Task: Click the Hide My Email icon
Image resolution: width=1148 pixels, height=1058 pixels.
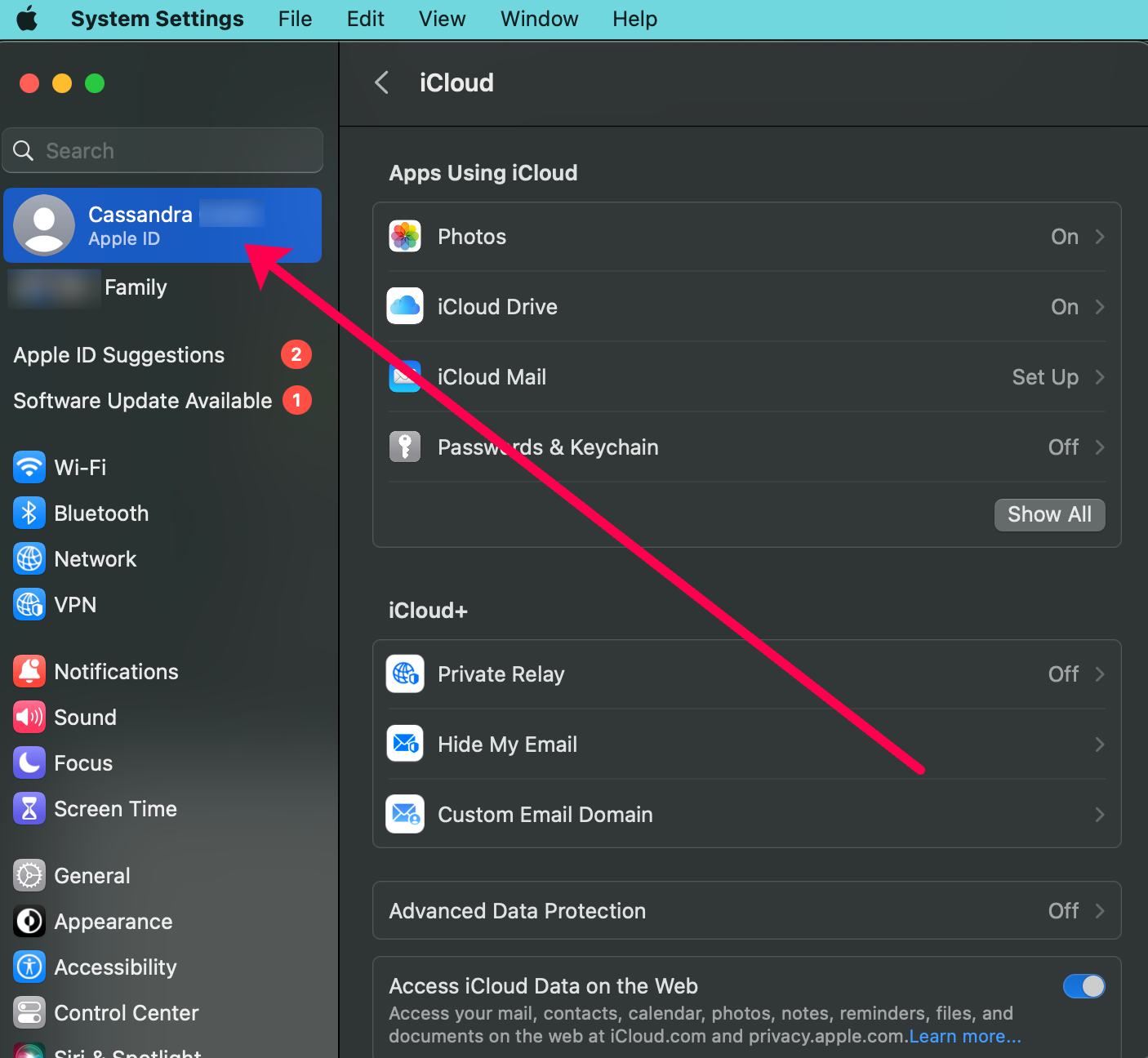Action: tap(405, 744)
